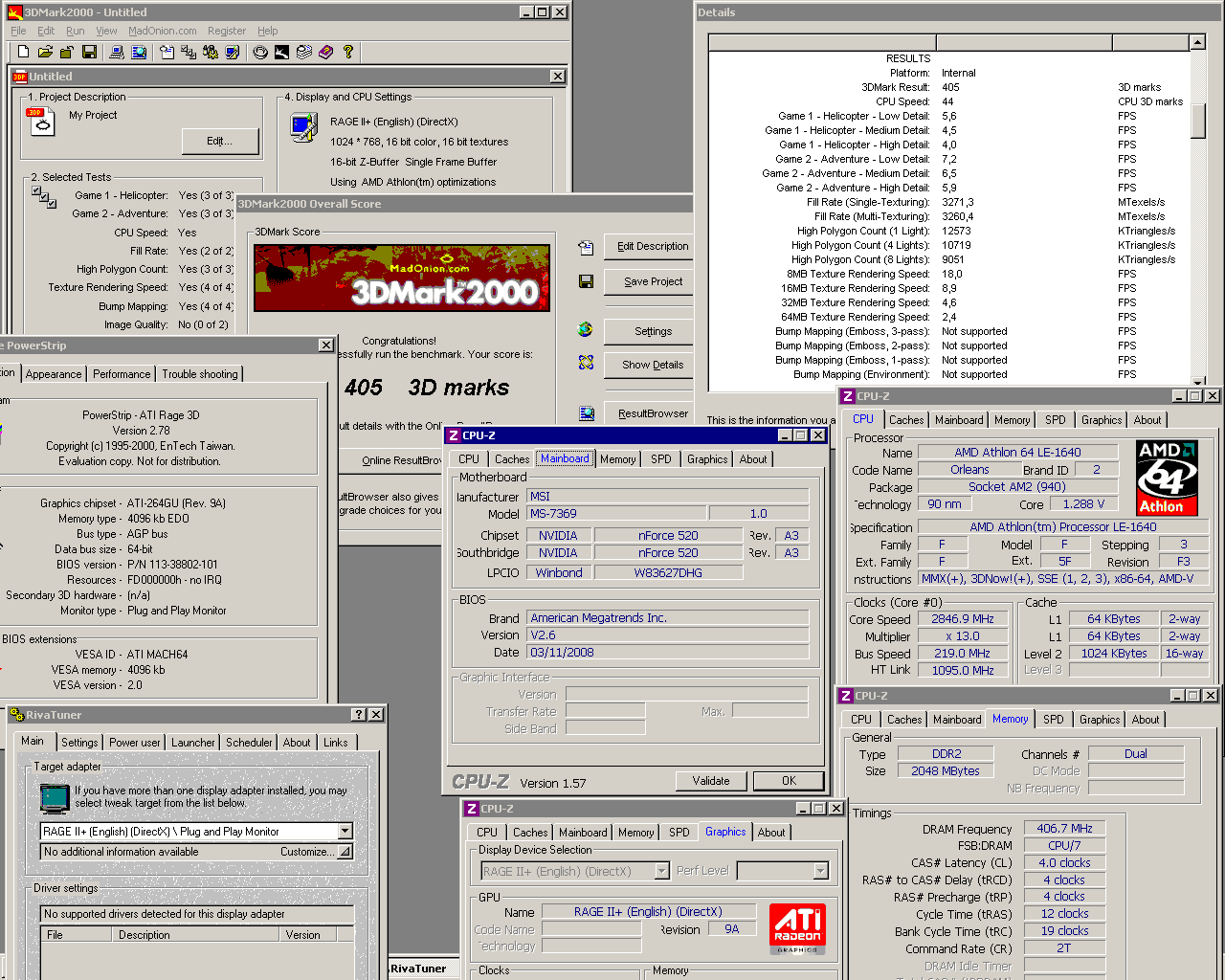Click the monitor icon in RivaTuner Target adapter
Image resolution: width=1225 pixels, height=980 pixels.
(55, 797)
